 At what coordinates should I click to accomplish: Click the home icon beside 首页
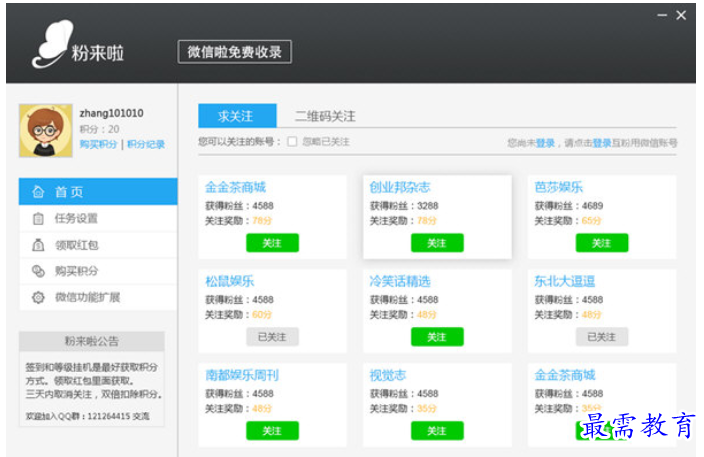click(38, 192)
